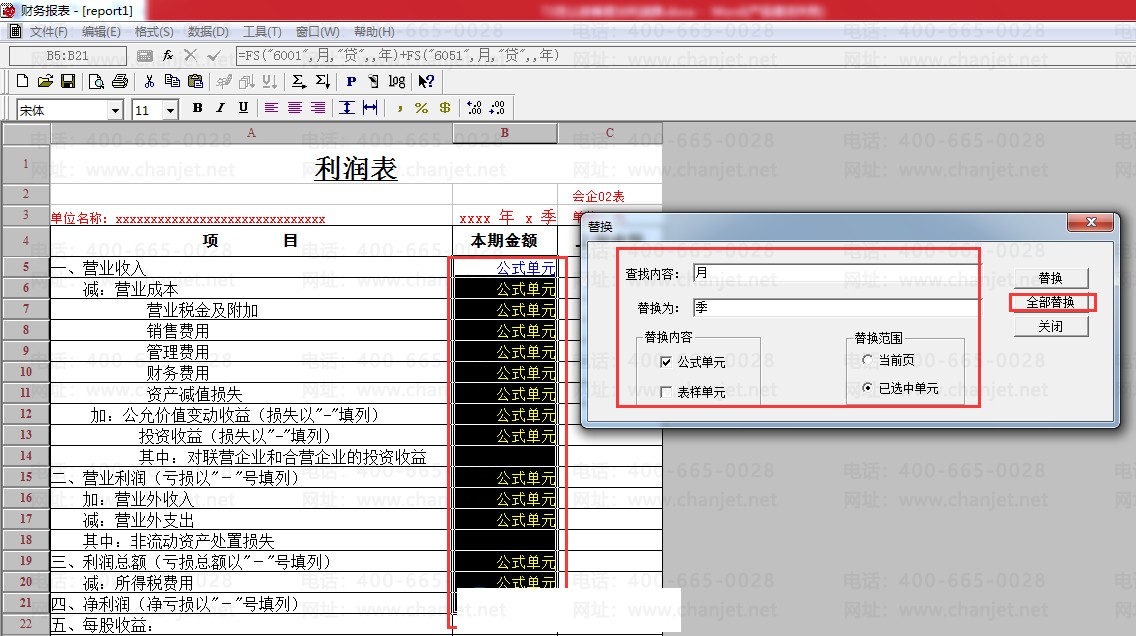1136x636 pixels.
Task: Click the 本期金额 header cell
Action: (x=504, y=241)
